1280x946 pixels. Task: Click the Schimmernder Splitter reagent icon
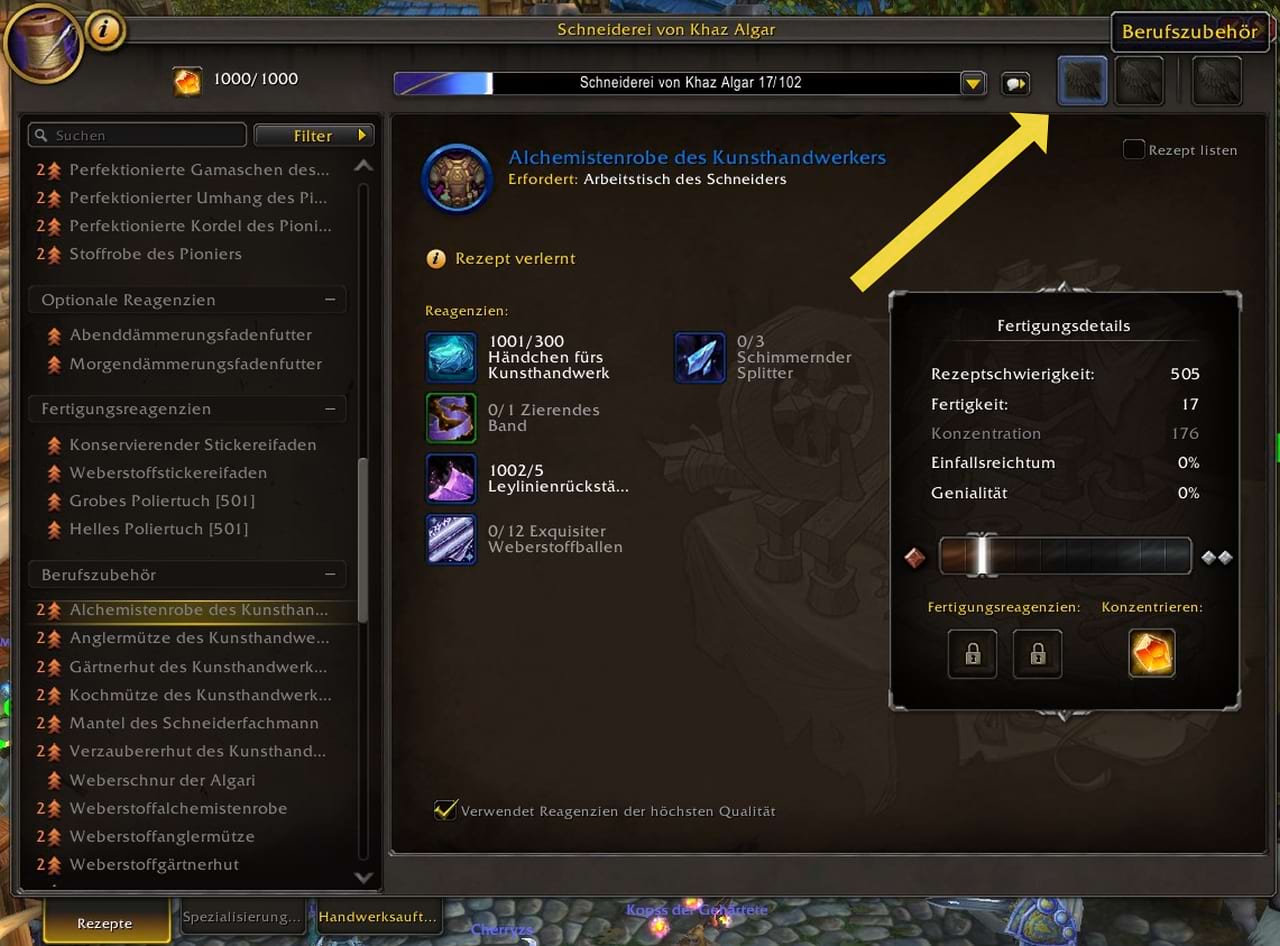(699, 357)
